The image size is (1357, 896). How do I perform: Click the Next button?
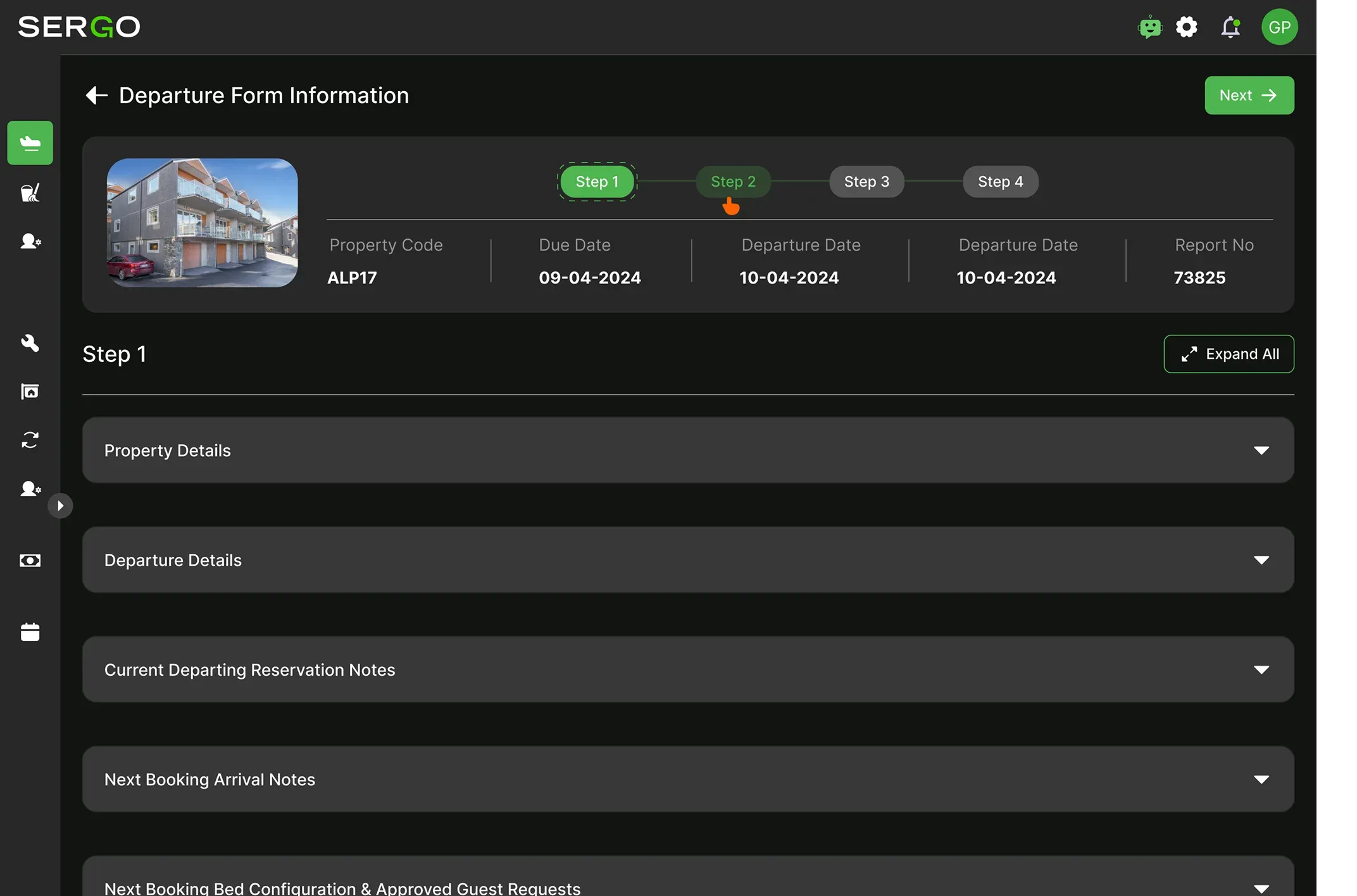point(1249,96)
